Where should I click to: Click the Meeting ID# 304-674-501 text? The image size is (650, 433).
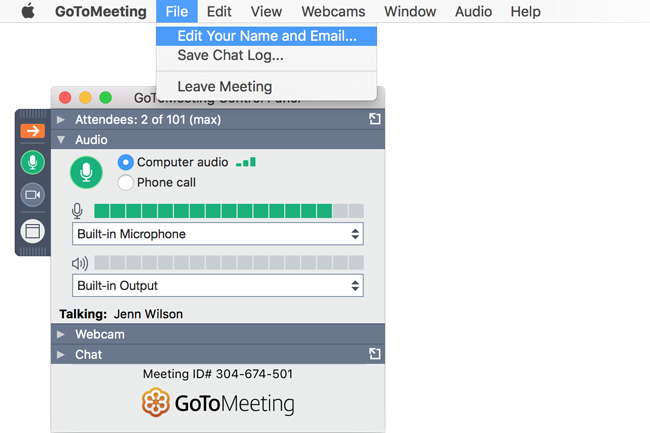coord(218,374)
